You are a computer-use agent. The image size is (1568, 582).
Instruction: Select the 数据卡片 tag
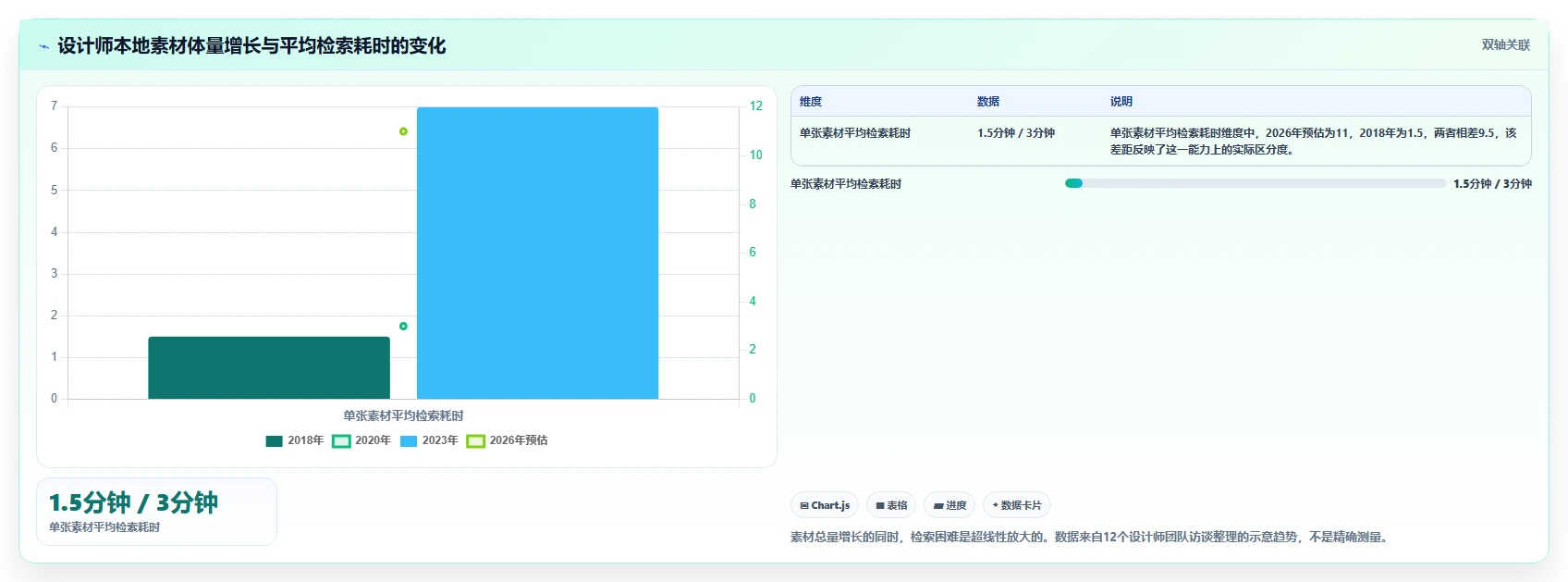point(1017,505)
